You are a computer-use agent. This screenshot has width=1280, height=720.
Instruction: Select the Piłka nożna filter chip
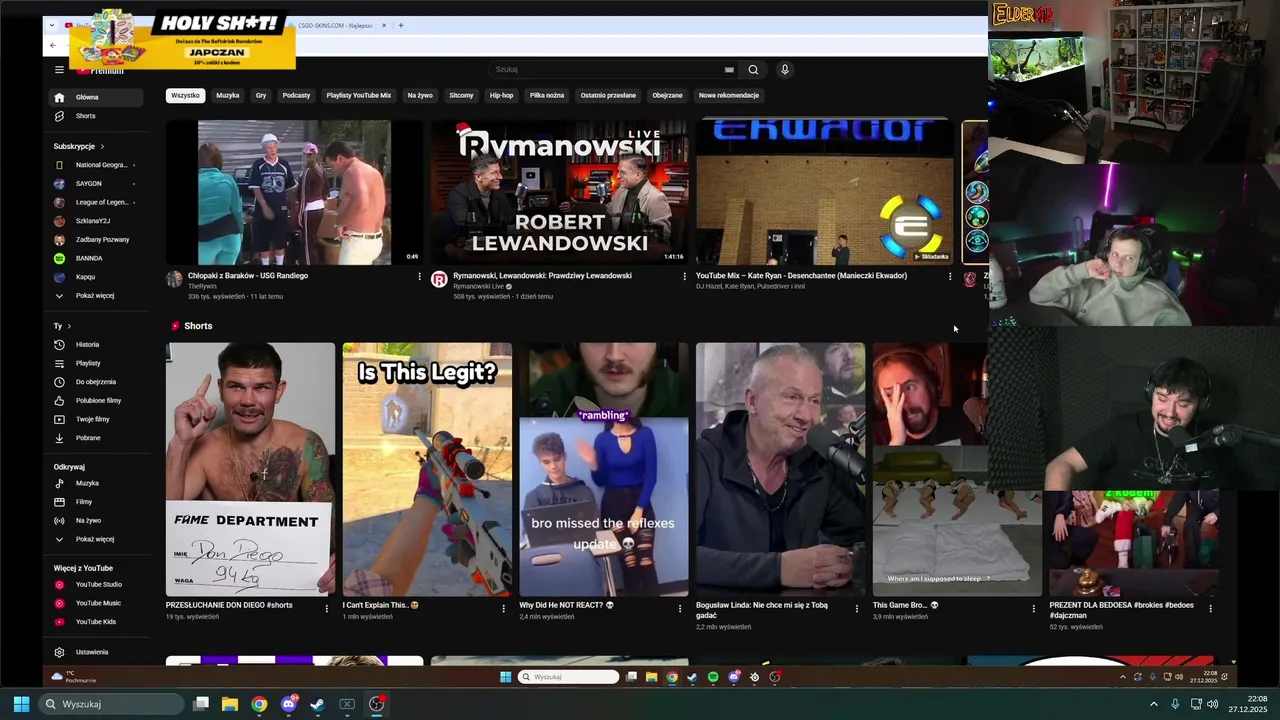547,96
